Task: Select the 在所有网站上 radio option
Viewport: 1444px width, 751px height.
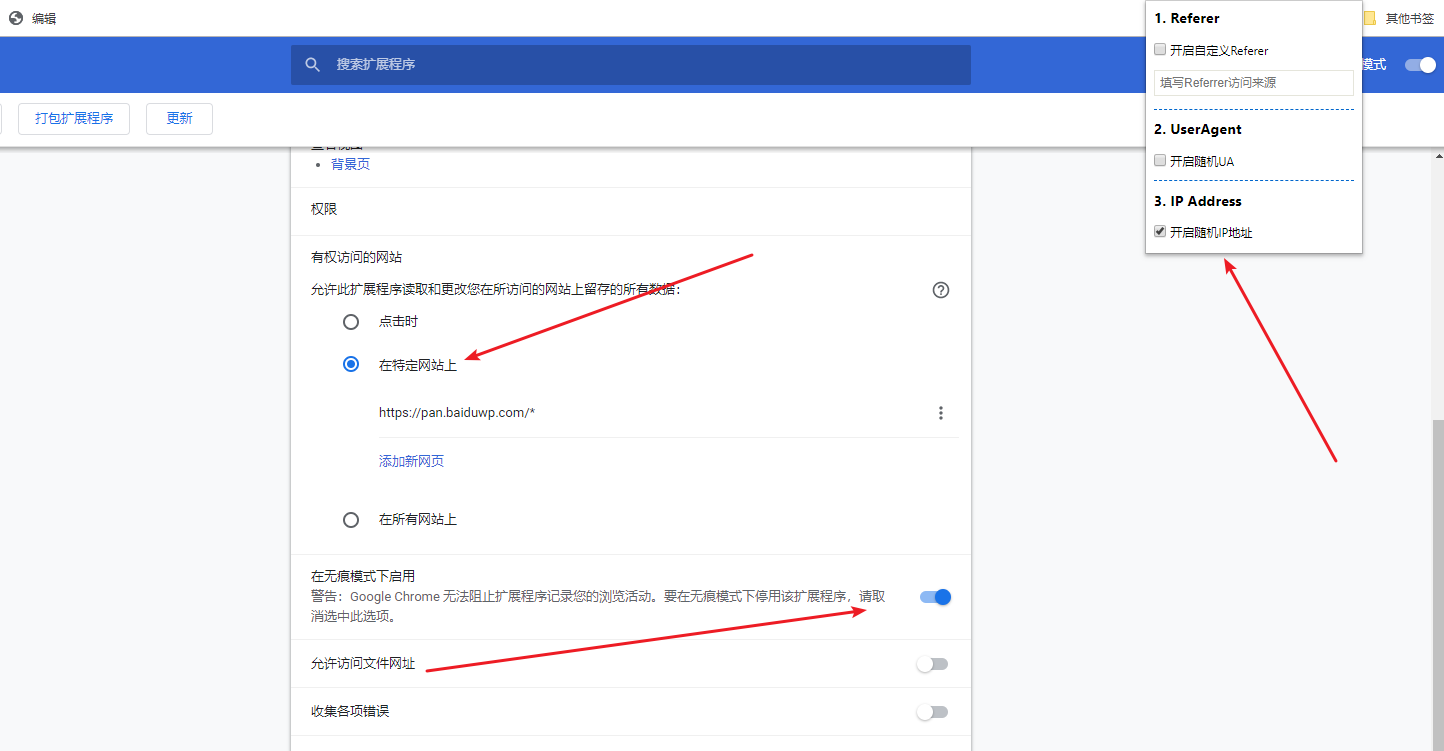Action: click(x=351, y=520)
